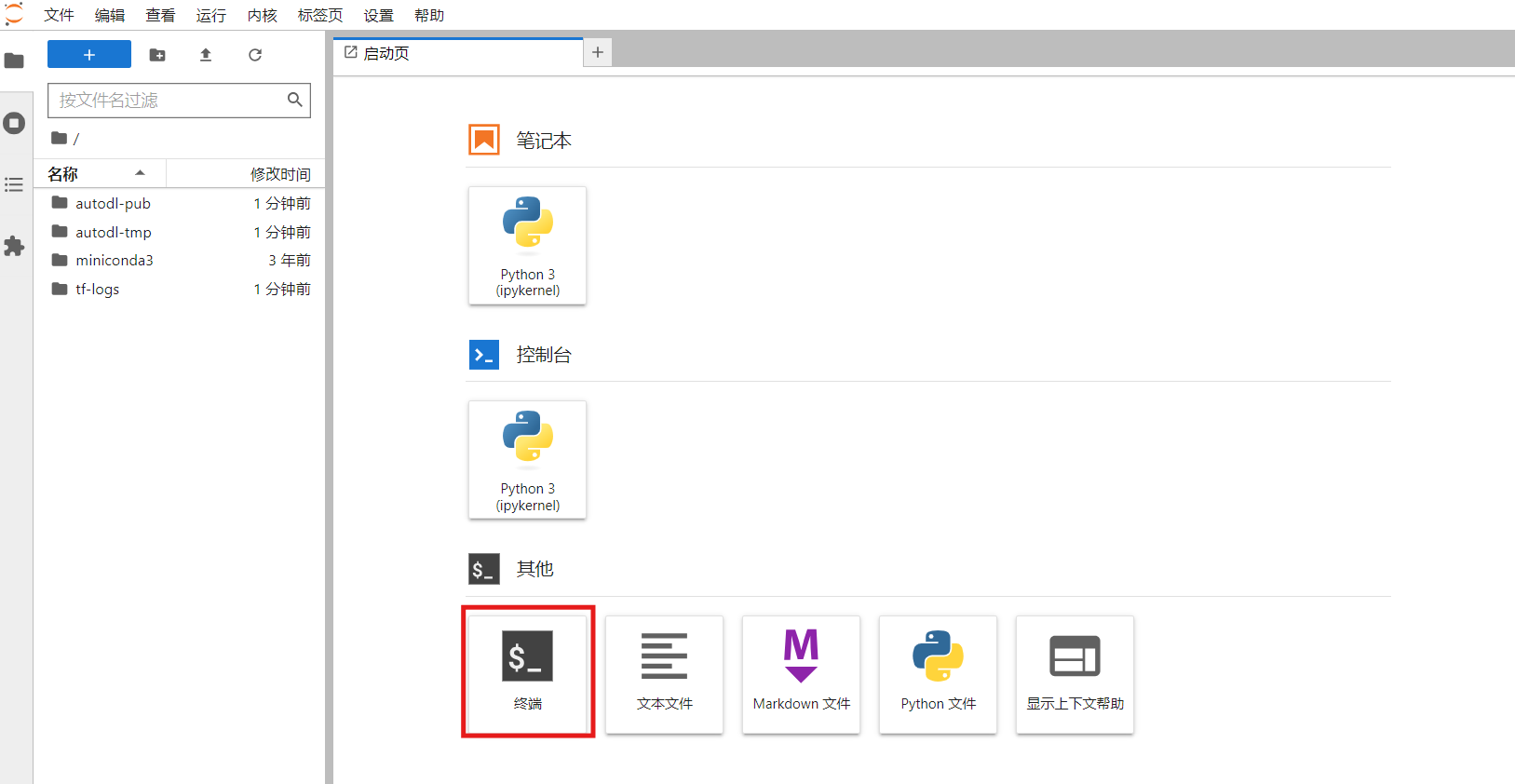Open the 内核 menu
This screenshot has height=784, width=1515.
(x=263, y=15)
